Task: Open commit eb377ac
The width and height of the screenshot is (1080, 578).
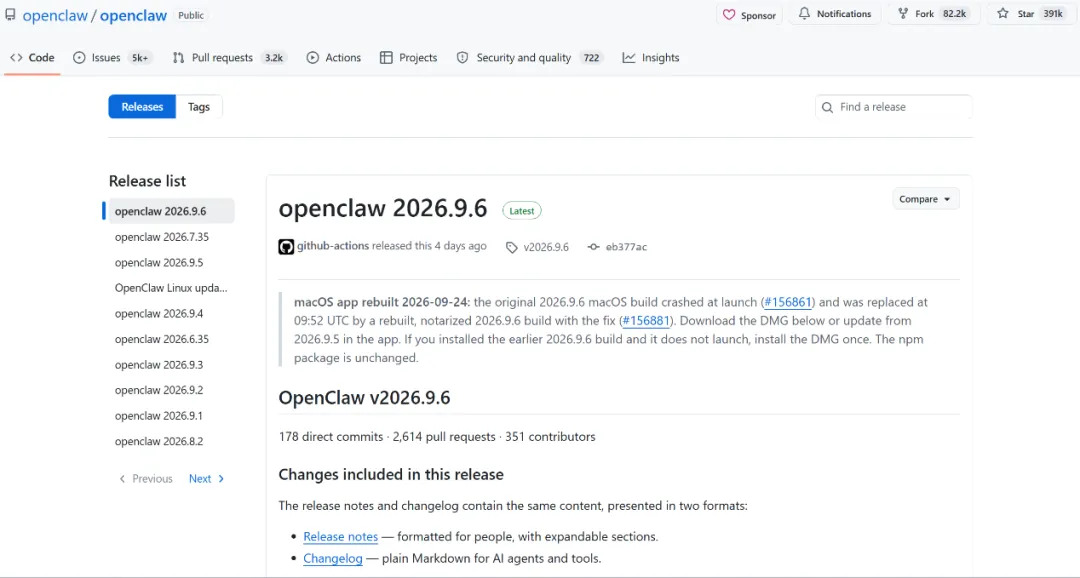Action: [x=626, y=247]
